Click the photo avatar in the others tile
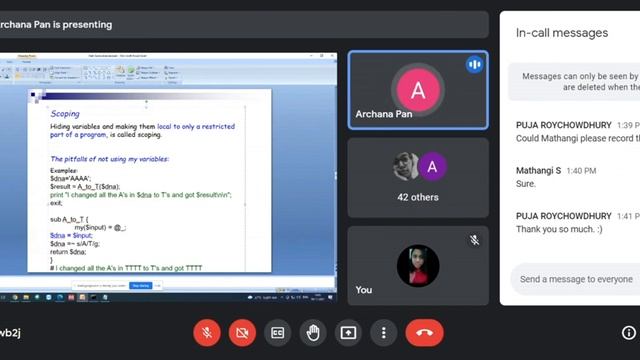Viewport: 640px width, 360px height. click(x=406, y=166)
